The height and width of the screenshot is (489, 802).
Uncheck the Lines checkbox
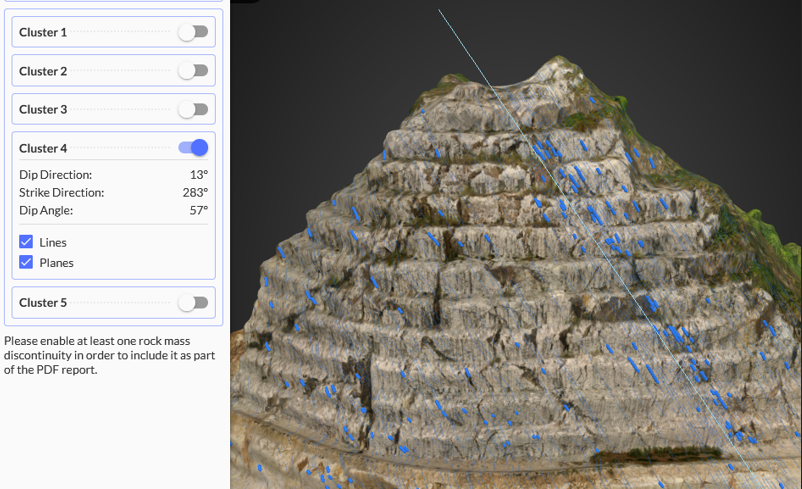26,242
